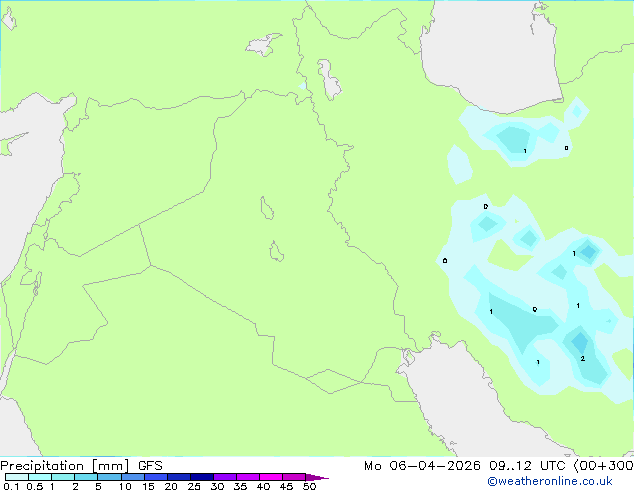This screenshot has height=490, width=634.
Task: Select the 40–45 mm legend swatch
Action: pyautogui.click(x=271, y=477)
